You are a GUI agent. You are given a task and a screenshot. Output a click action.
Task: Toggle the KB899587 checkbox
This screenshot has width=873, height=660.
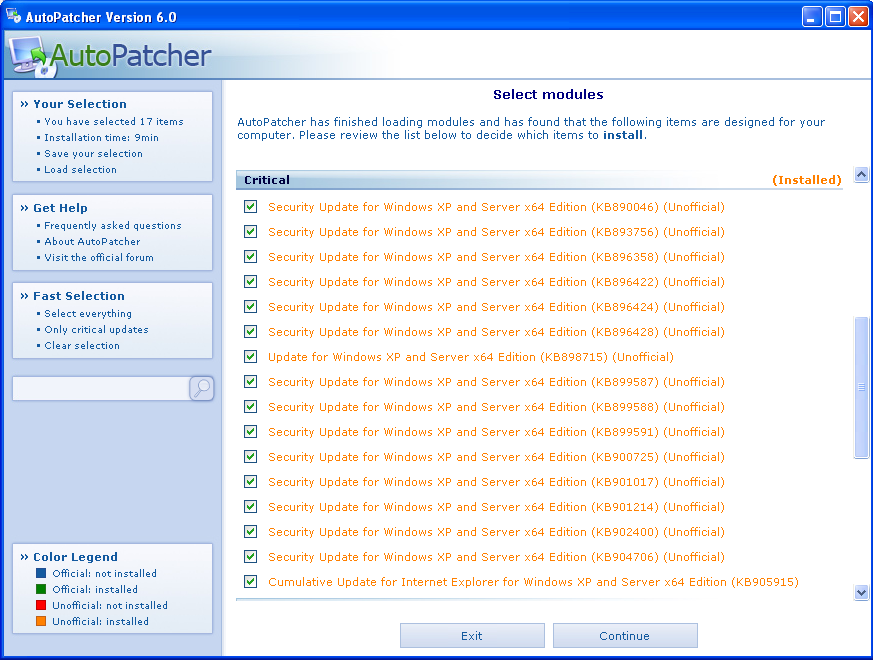pos(251,382)
